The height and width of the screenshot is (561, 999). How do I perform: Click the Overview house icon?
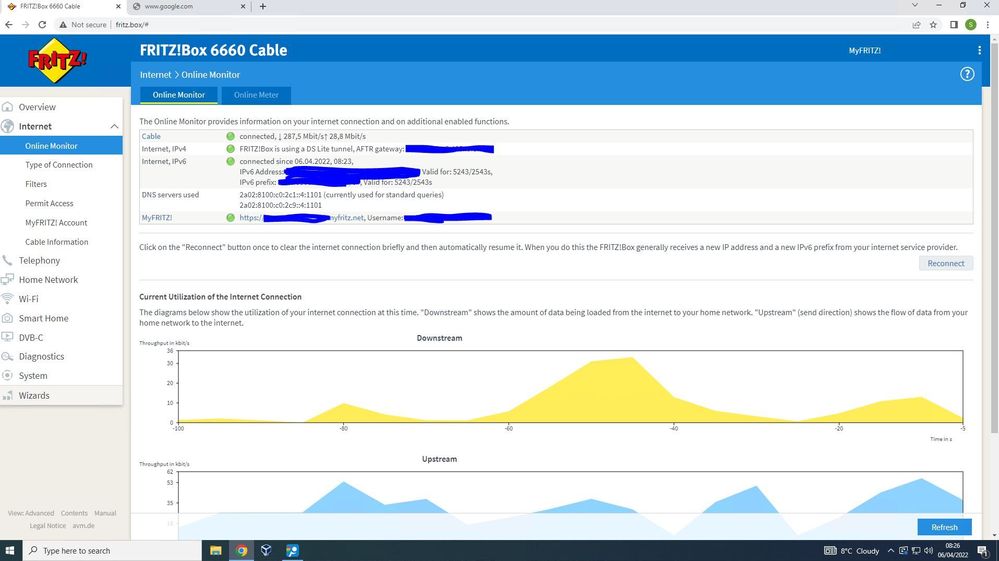8,107
